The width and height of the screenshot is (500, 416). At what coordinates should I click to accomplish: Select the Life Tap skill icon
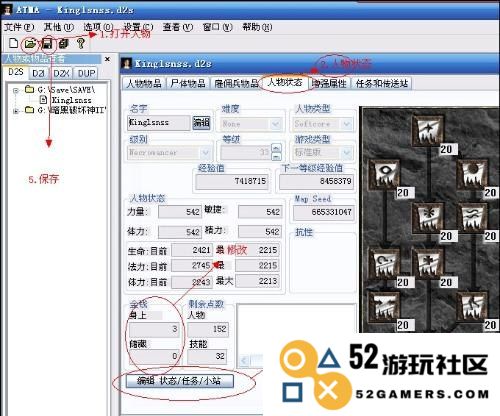[x=428, y=263]
